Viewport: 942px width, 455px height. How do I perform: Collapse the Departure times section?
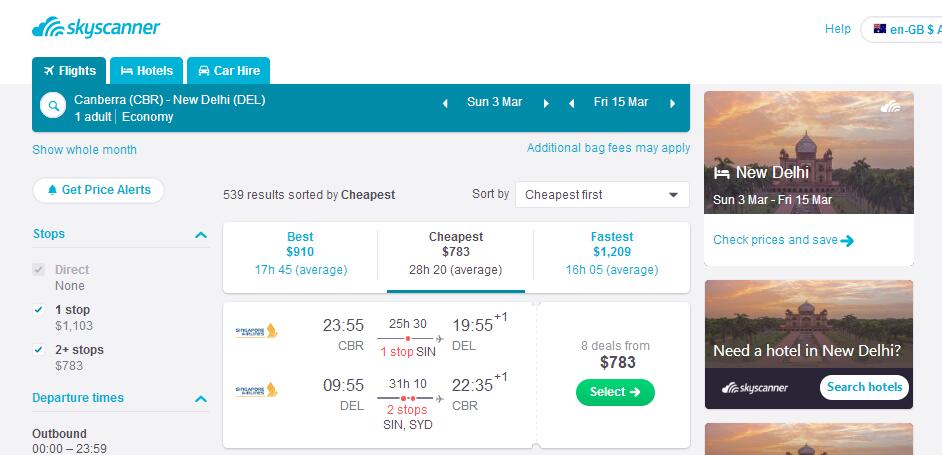coord(201,399)
